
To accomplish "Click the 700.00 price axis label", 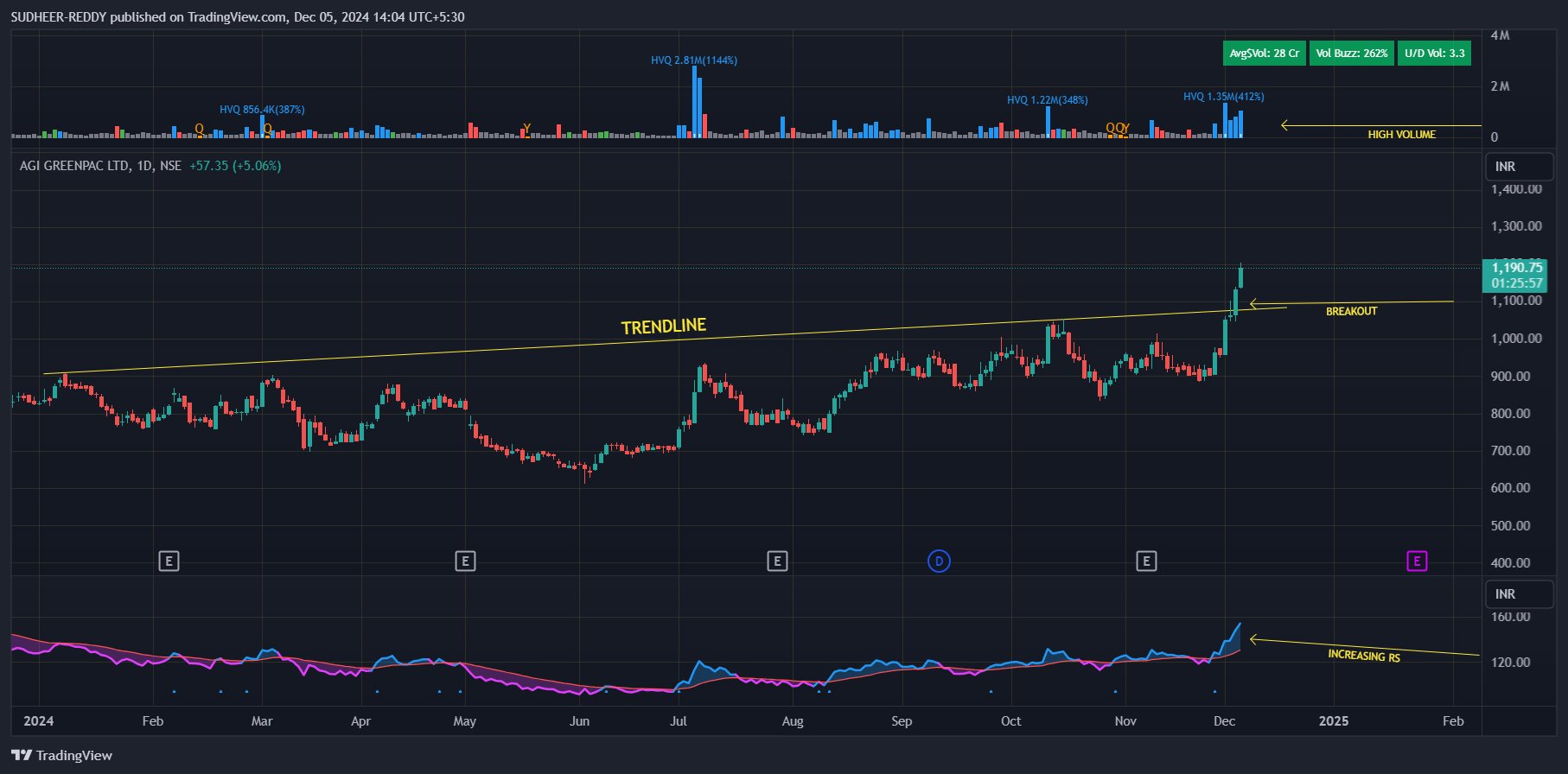I will click(x=1510, y=451).
